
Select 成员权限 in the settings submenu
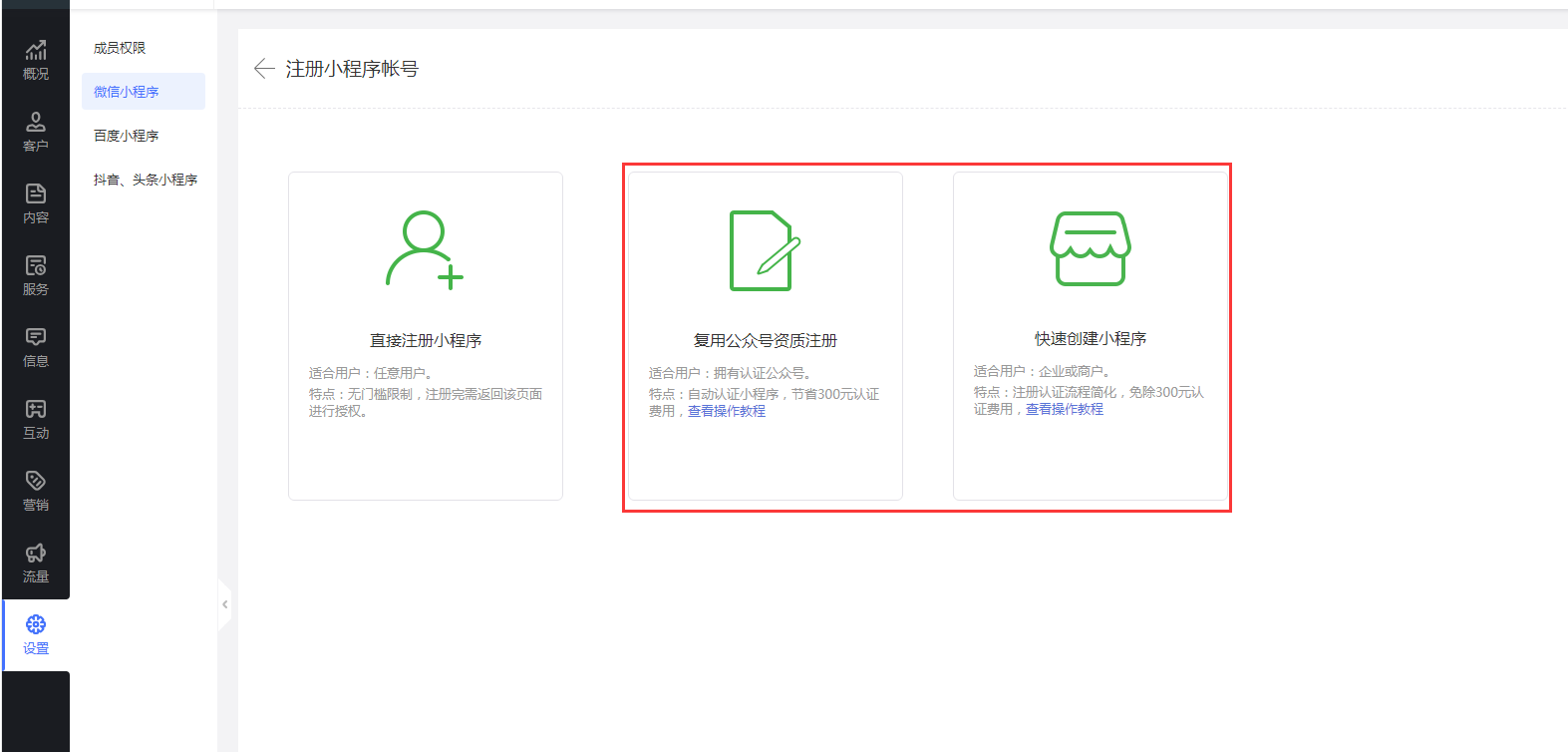pos(120,48)
